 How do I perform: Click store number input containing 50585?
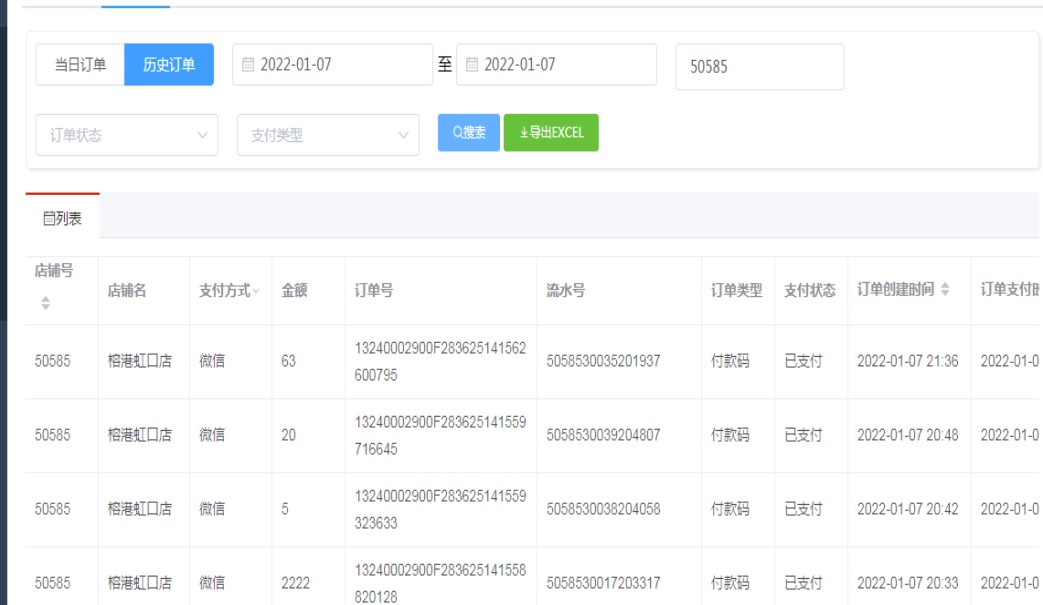(x=759, y=67)
